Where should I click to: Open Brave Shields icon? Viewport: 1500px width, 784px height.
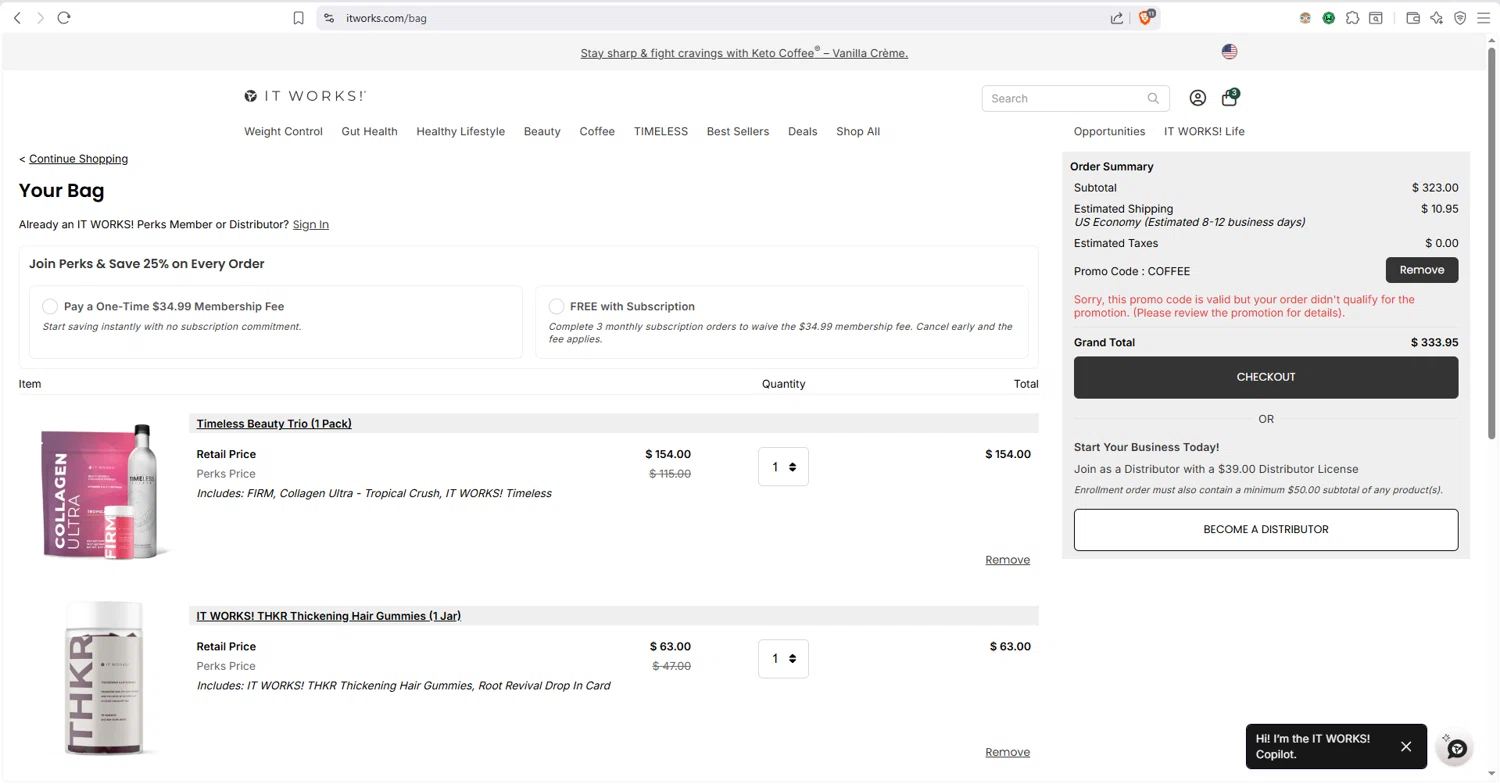(1146, 18)
